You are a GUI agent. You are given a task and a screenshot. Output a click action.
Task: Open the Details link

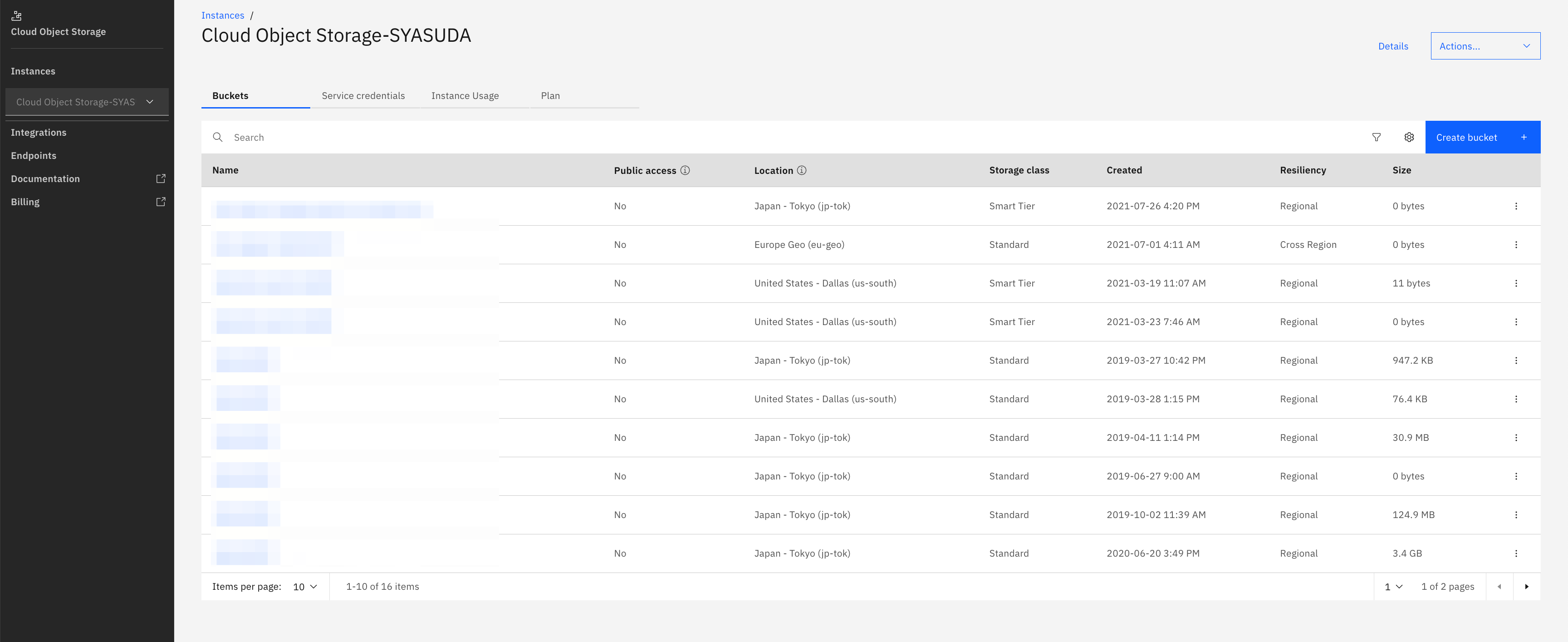point(1393,46)
